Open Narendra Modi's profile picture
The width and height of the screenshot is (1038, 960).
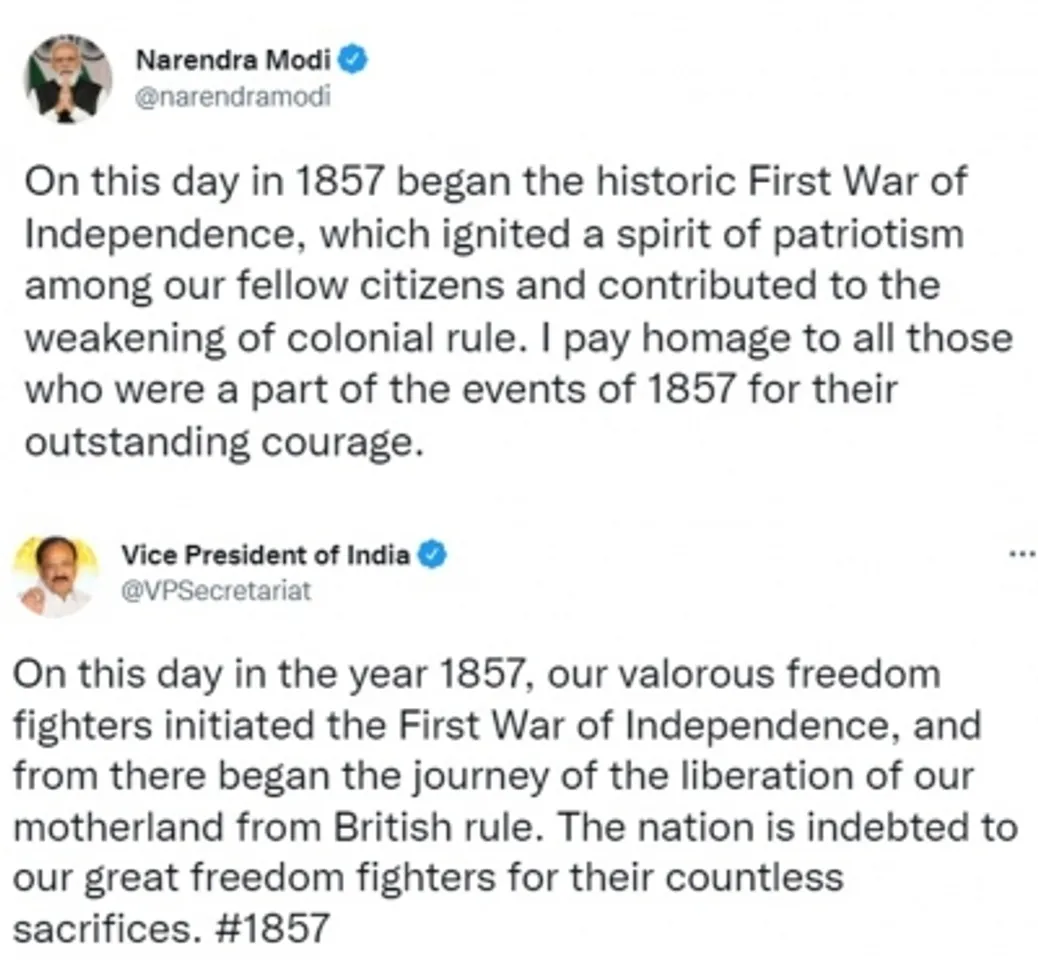click(x=68, y=79)
